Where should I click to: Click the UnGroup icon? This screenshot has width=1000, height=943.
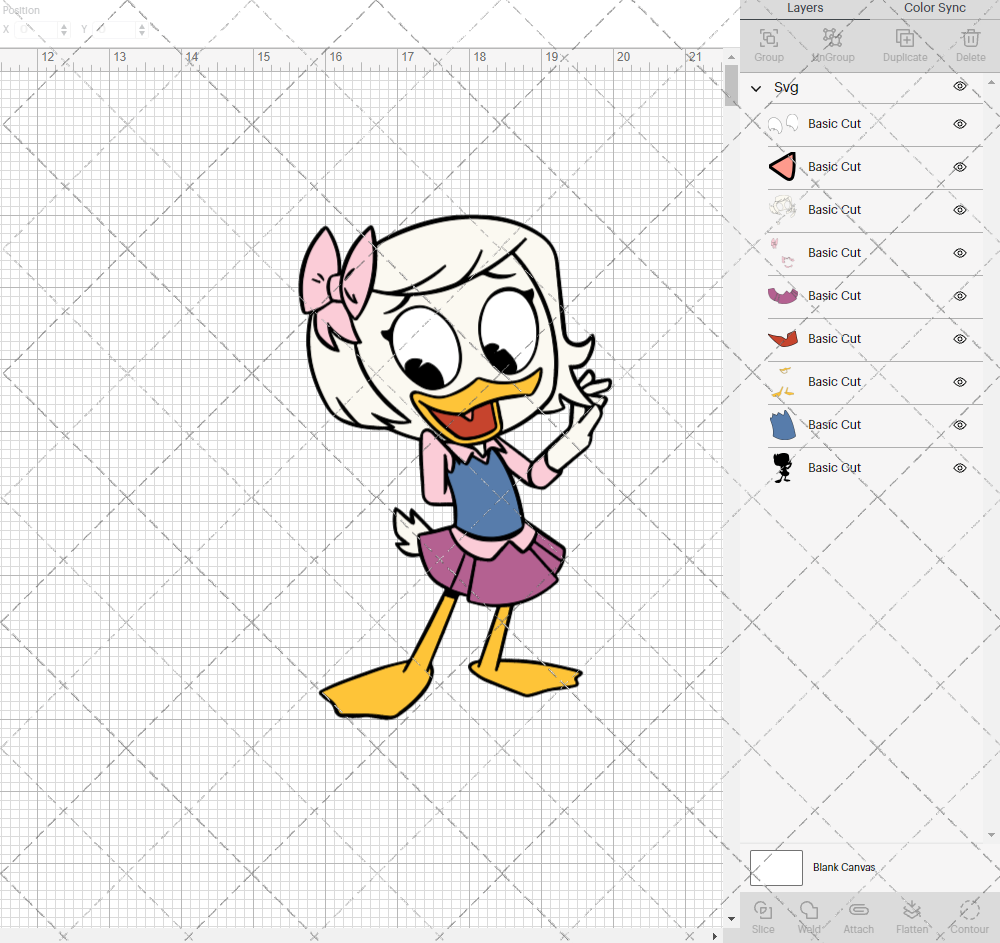point(832,38)
